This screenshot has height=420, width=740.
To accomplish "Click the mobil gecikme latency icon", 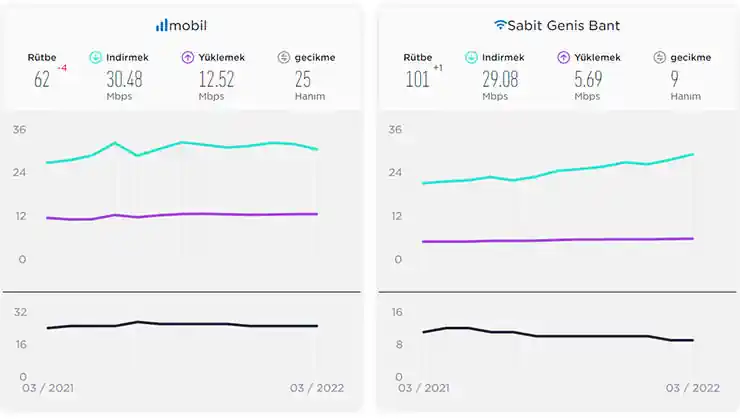I will pyautogui.click(x=283, y=58).
